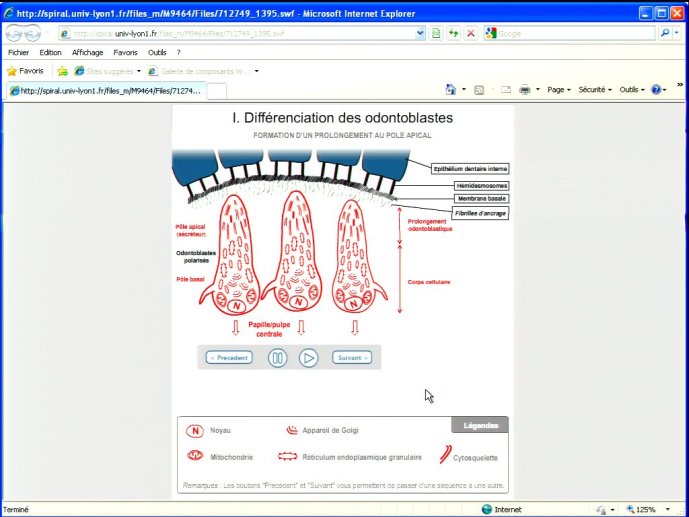The width and height of the screenshot is (689, 517).
Task: Pause the animation
Action: [x=277, y=358]
